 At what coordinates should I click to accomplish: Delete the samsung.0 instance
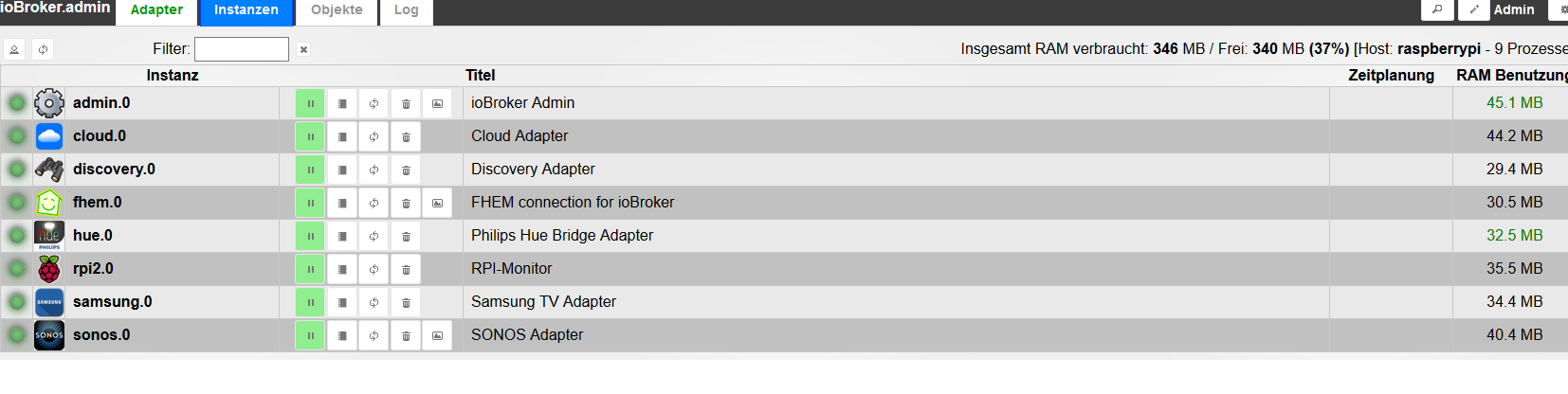point(406,302)
